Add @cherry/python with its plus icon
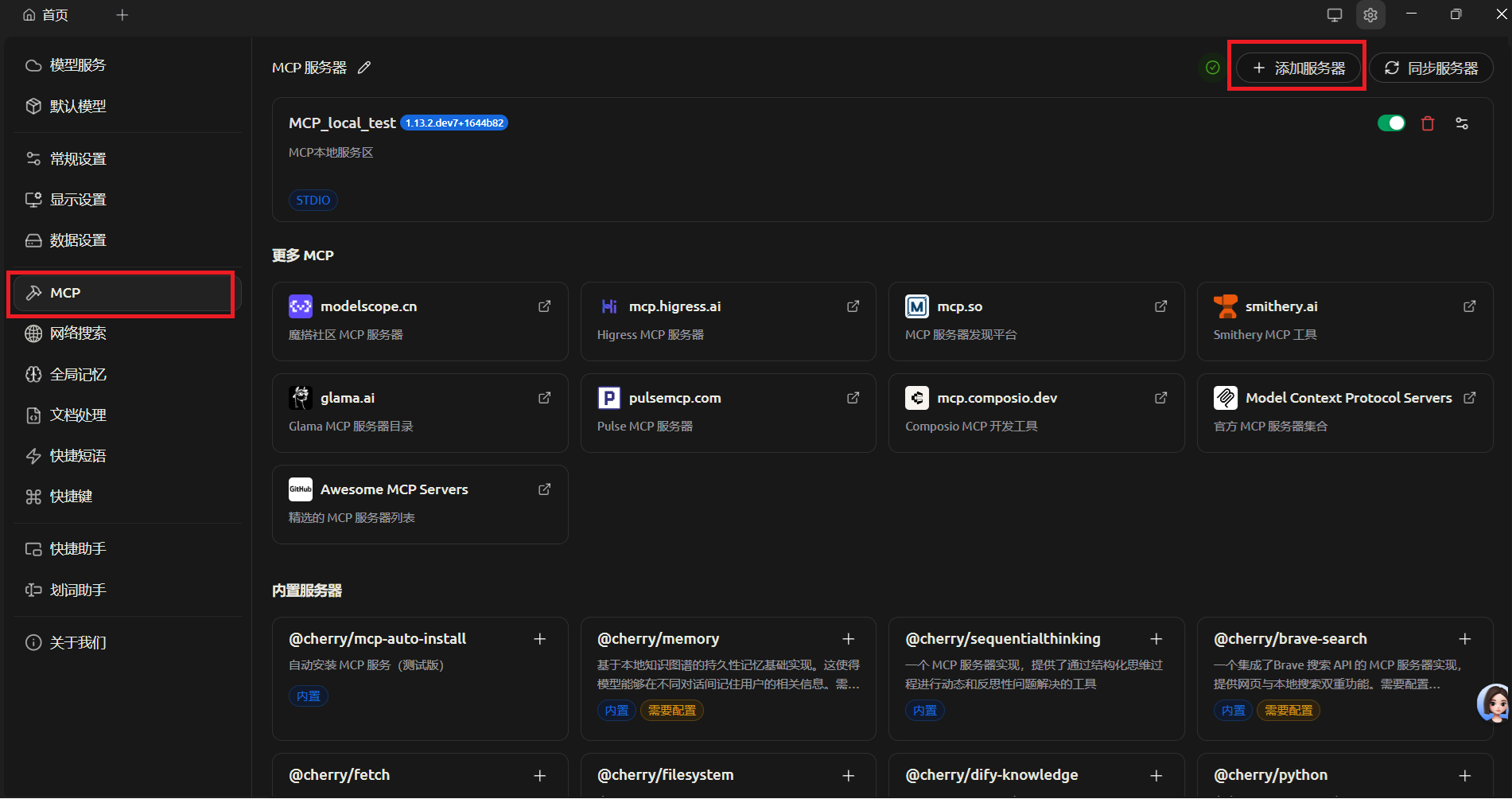Viewport: 1512px width, 799px height. [x=1465, y=775]
